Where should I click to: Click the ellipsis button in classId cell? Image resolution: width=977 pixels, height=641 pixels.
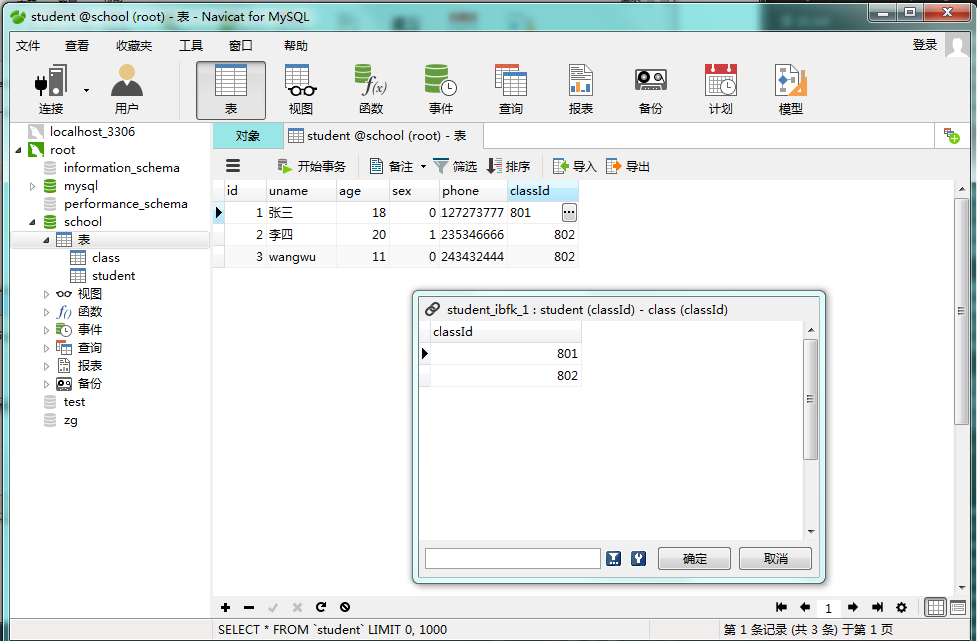[569, 212]
